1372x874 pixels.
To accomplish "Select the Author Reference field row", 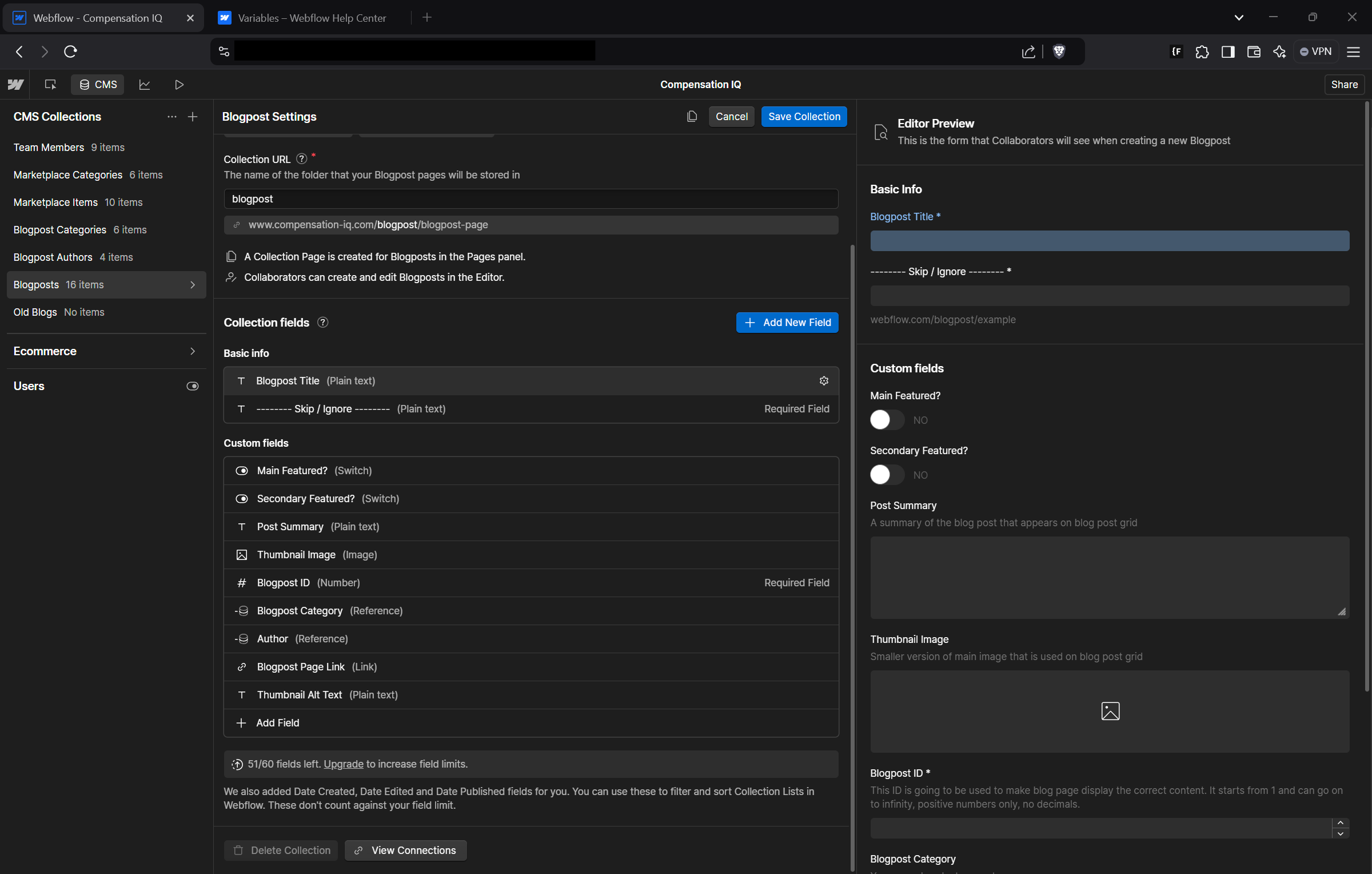I will pyautogui.click(x=531, y=639).
